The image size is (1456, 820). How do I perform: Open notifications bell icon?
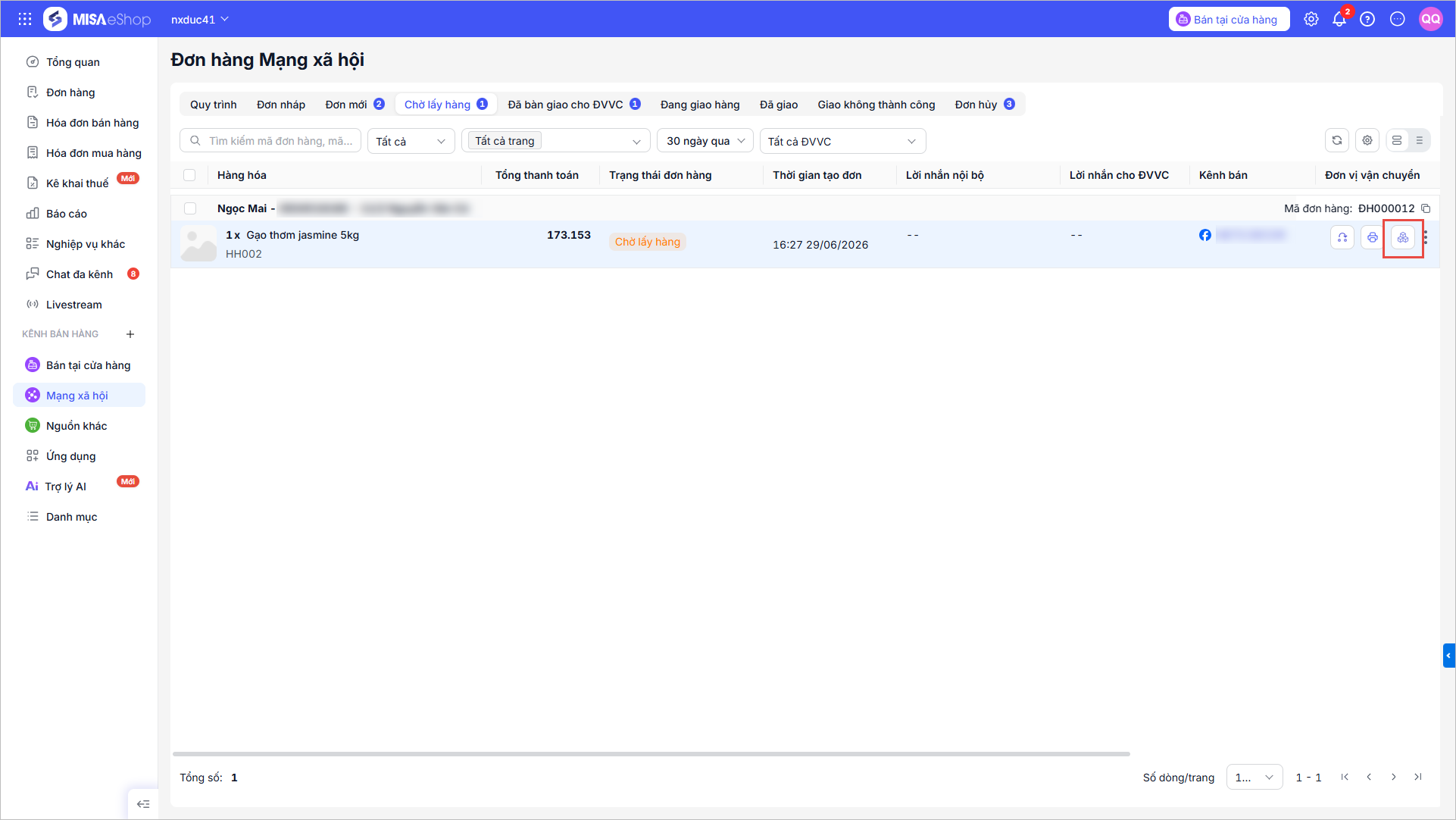1339,20
